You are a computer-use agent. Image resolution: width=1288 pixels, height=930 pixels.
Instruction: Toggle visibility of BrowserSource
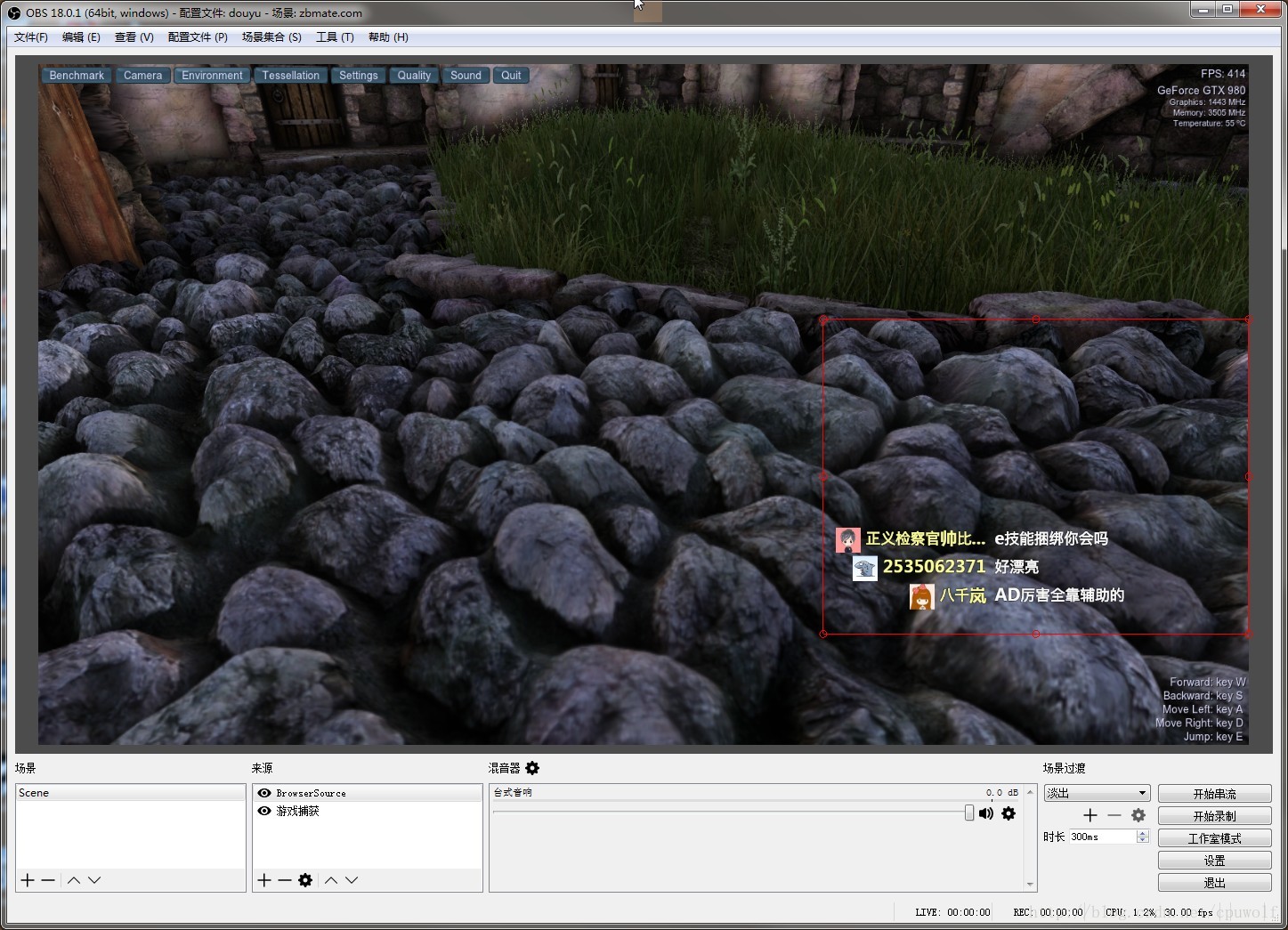click(x=264, y=793)
